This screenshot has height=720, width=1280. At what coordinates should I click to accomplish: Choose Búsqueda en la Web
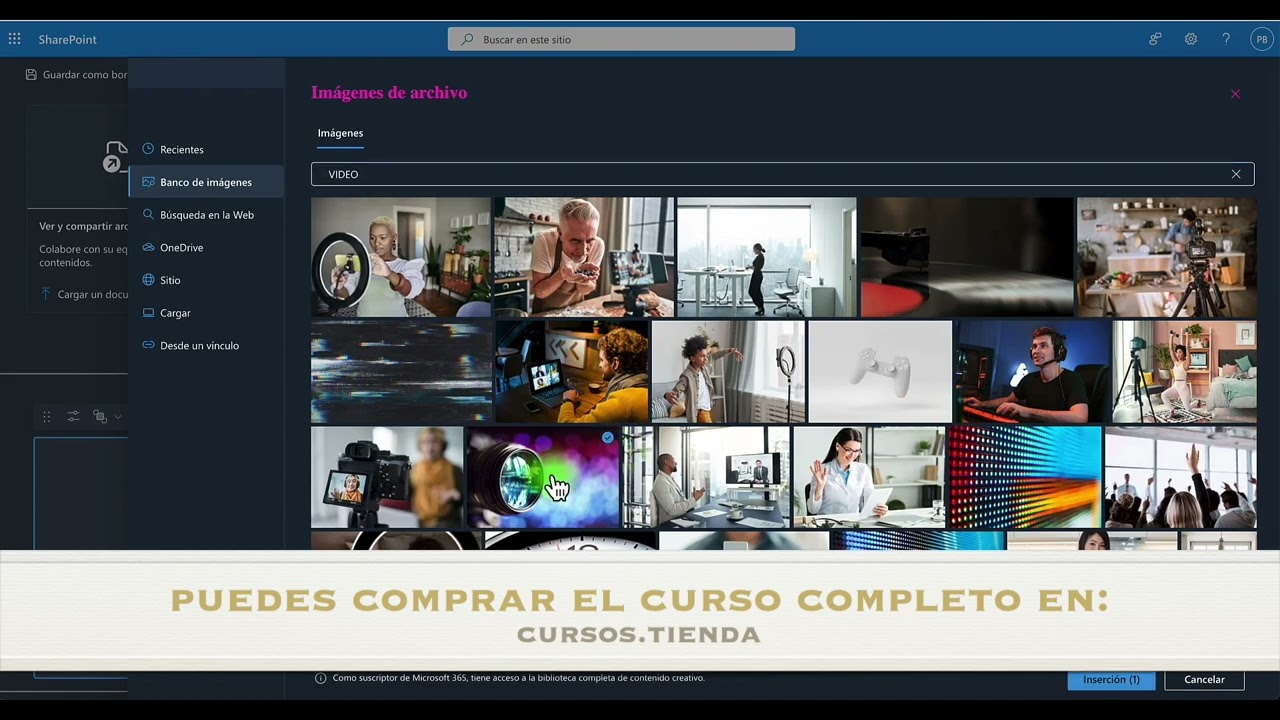tap(206, 215)
